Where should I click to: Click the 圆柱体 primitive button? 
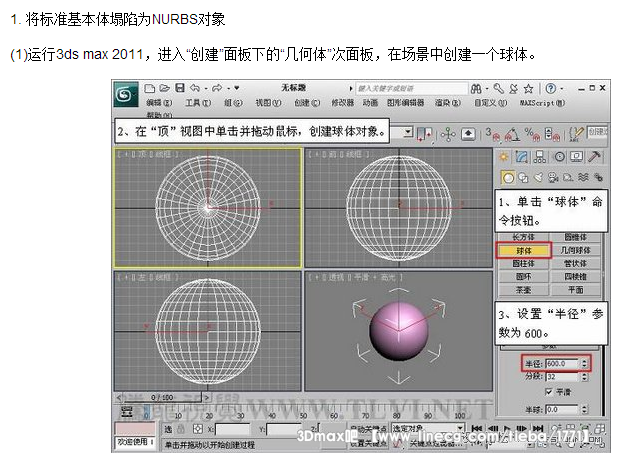(523, 263)
